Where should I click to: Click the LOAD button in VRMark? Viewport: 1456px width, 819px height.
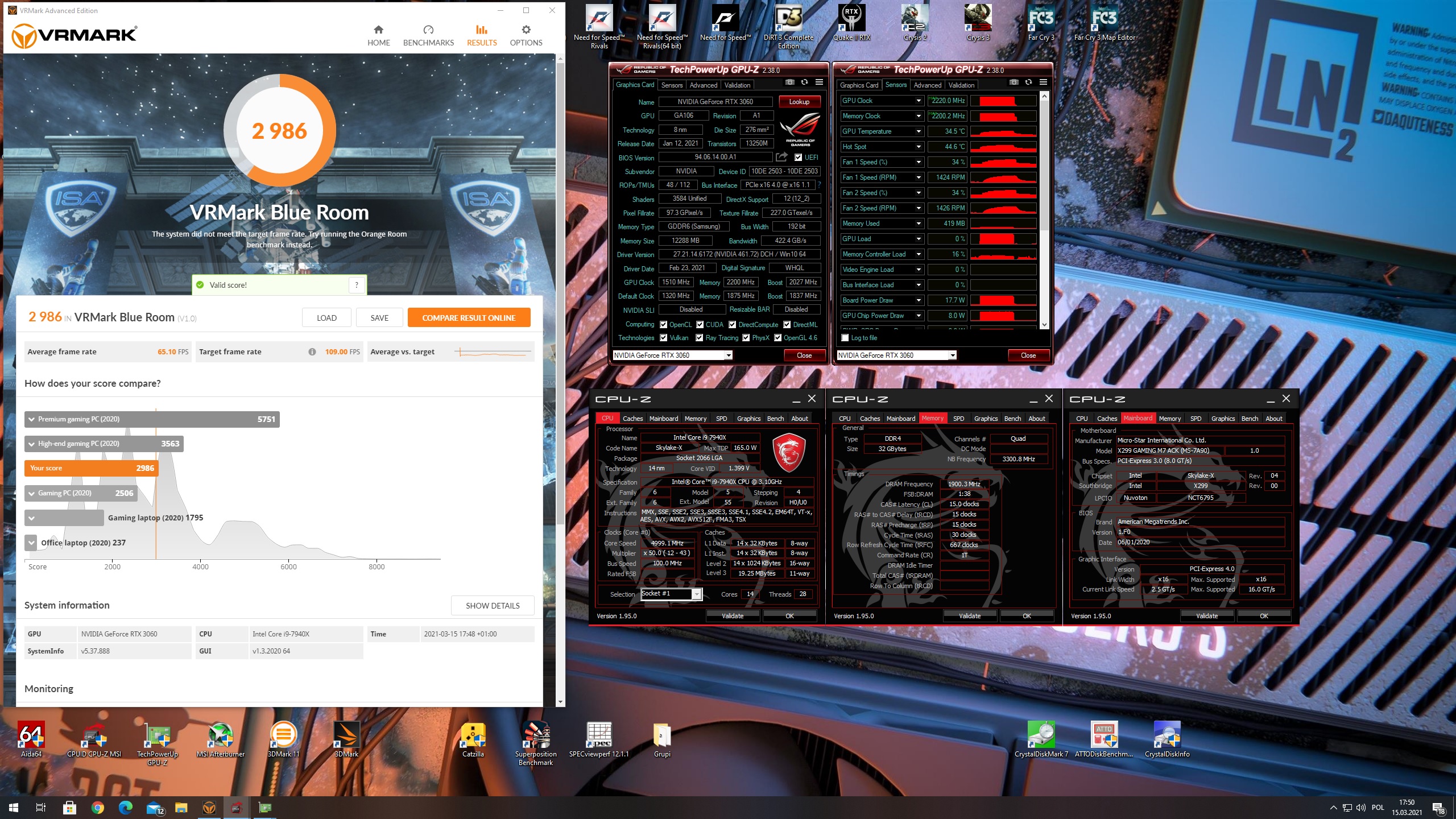tap(326, 318)
